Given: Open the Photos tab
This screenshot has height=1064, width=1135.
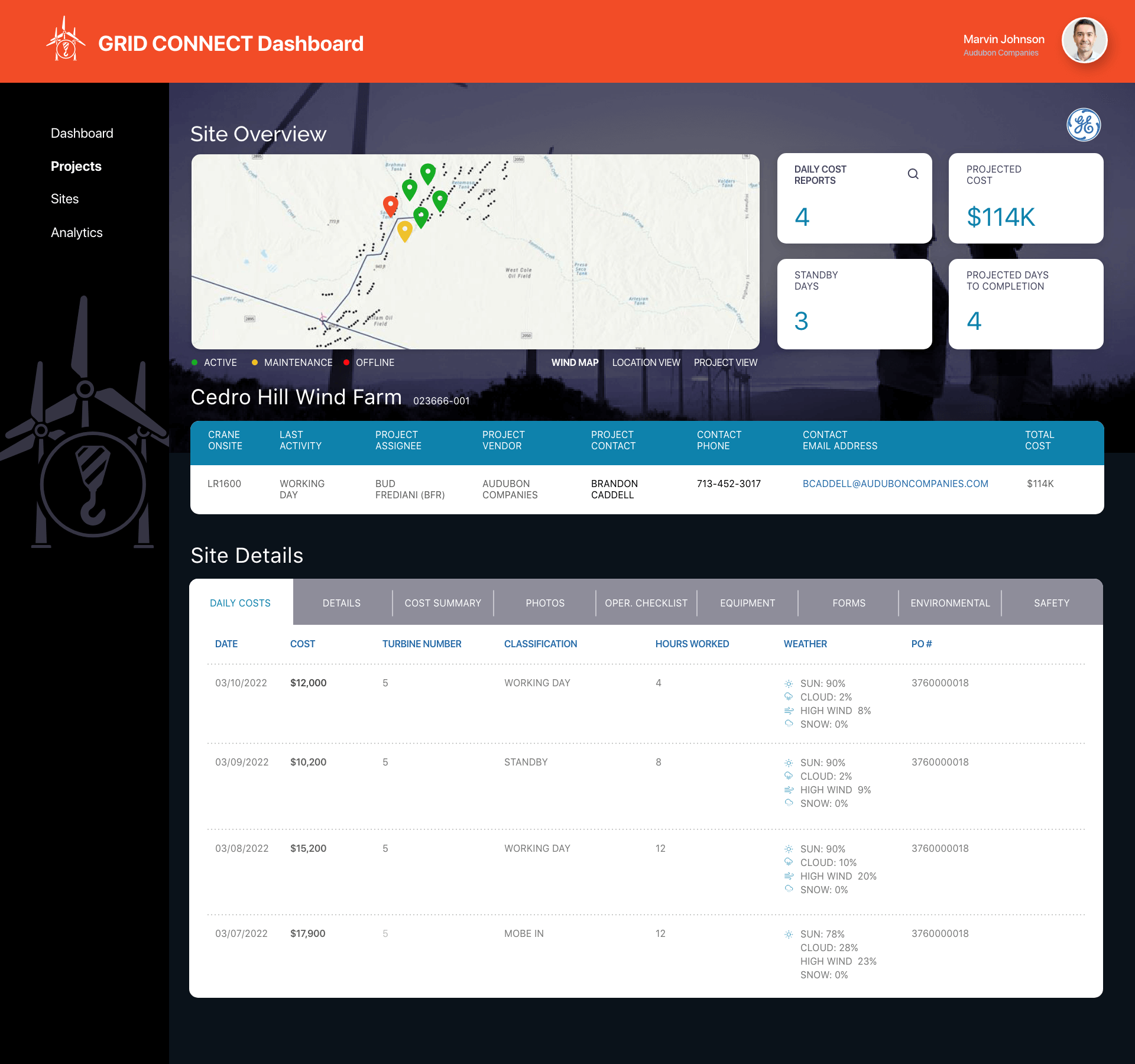Looking at the screenshot, I should pyautogui.click(x=545, y=603).
